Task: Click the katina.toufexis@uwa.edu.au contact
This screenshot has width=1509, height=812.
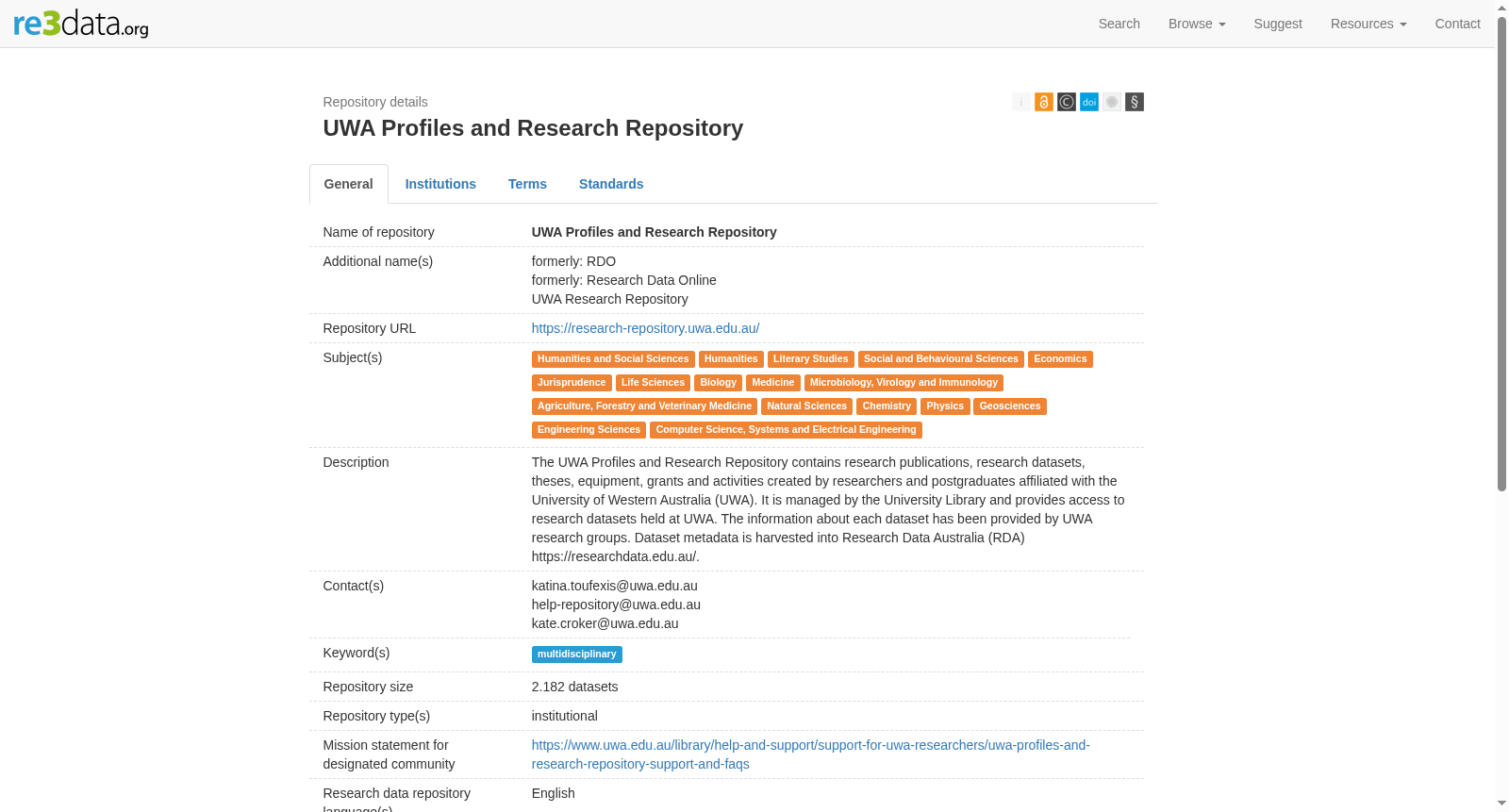Action: [x=615, y=586]
